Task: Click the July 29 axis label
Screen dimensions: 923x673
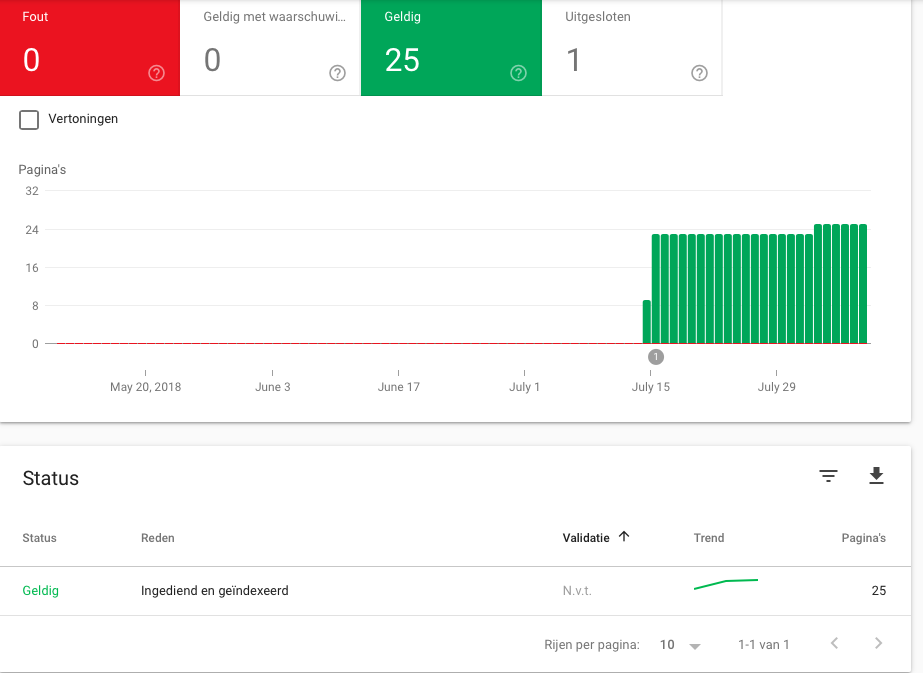Action: click(776, 387)
